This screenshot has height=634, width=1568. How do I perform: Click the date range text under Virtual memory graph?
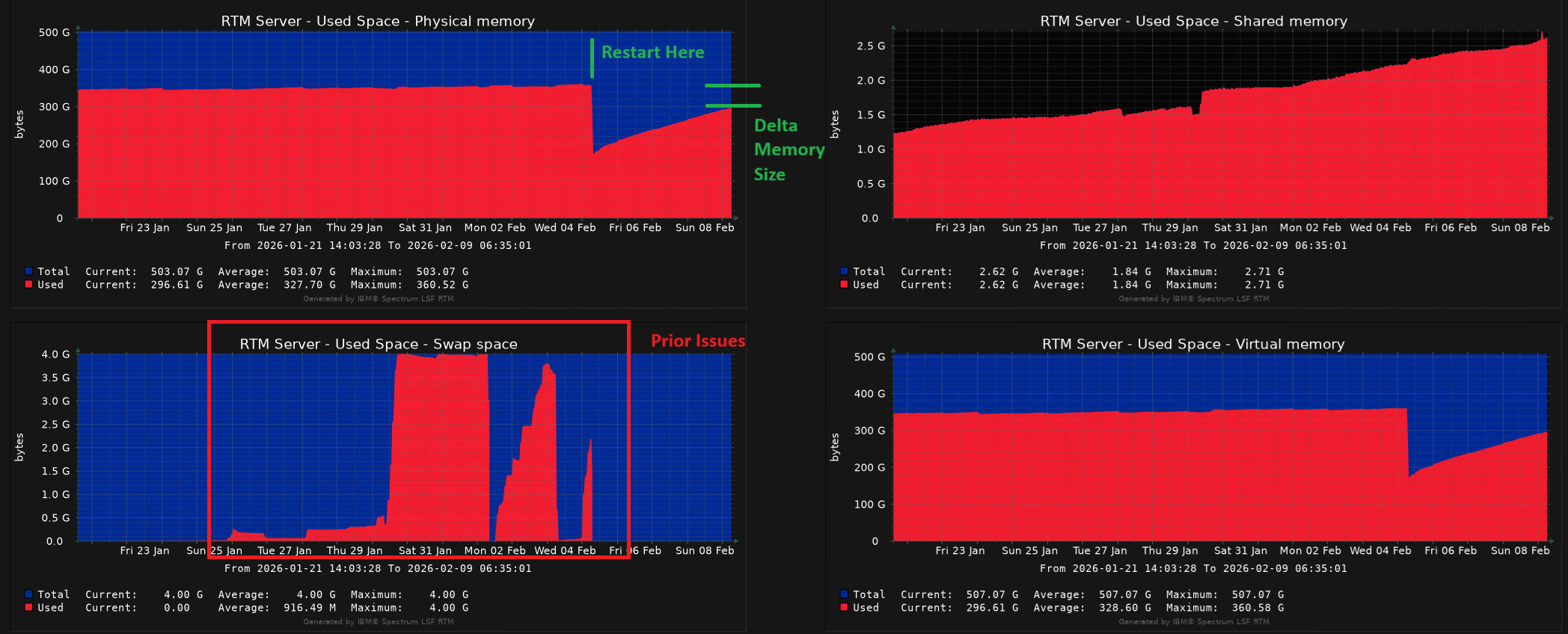(1193, 568)
